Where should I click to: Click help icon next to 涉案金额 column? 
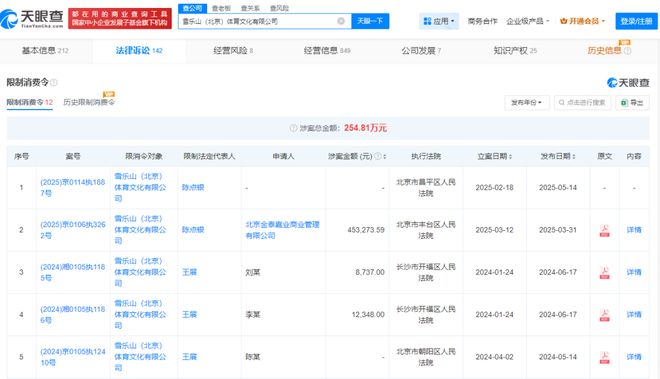coord(378,156)
